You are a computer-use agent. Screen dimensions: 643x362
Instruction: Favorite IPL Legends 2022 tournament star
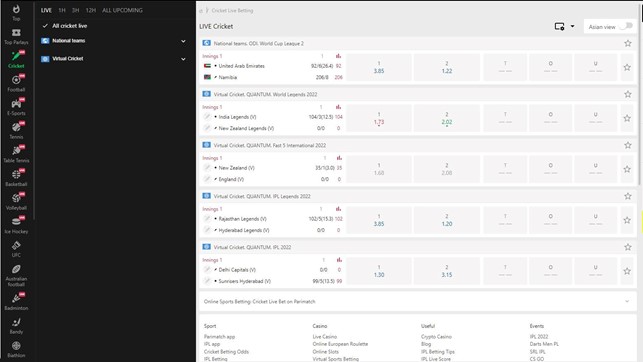point(627,196)
